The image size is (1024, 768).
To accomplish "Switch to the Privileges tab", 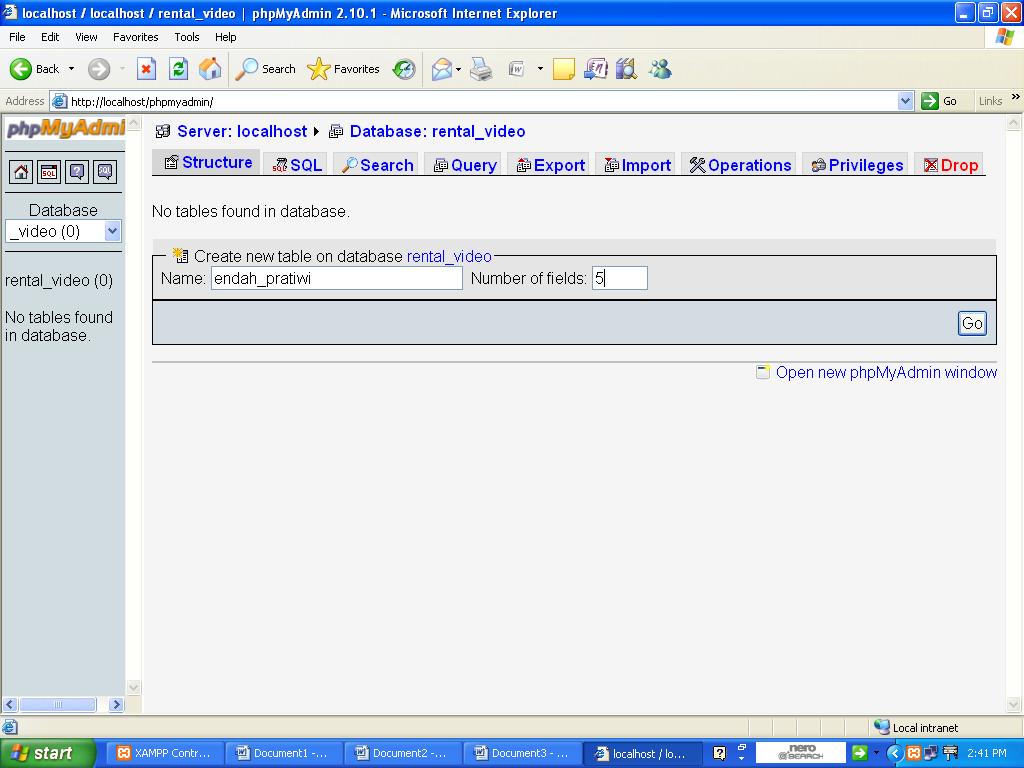I will pos(857,165).
